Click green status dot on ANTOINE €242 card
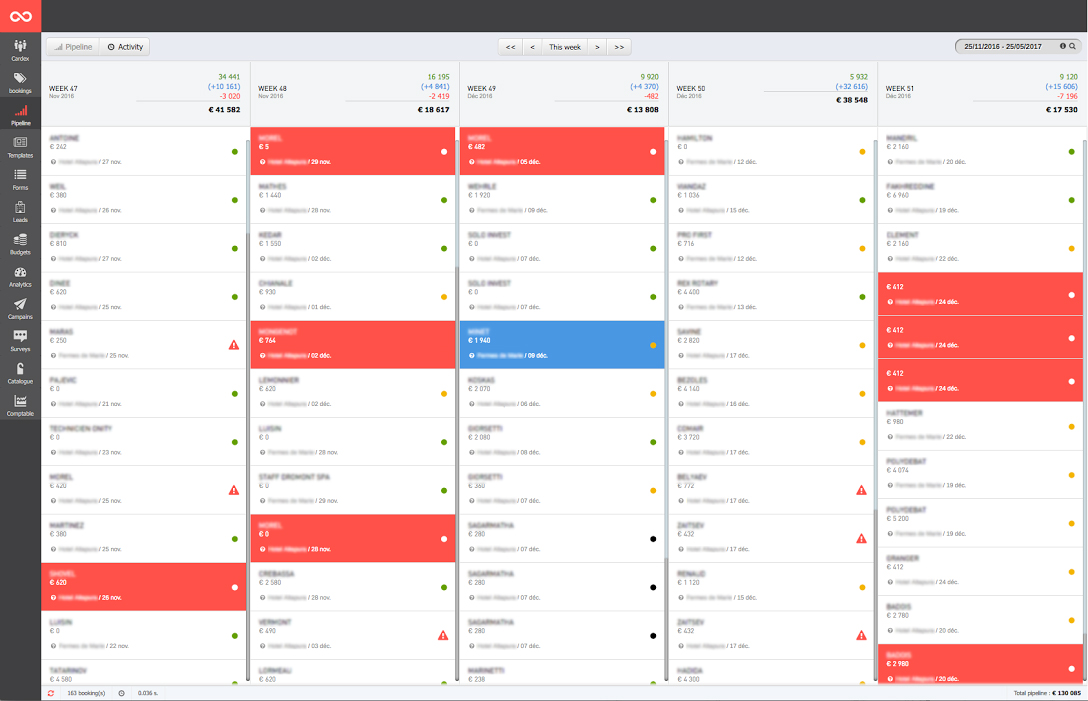The image size is (1088, 701). click(x=235, y=151)
